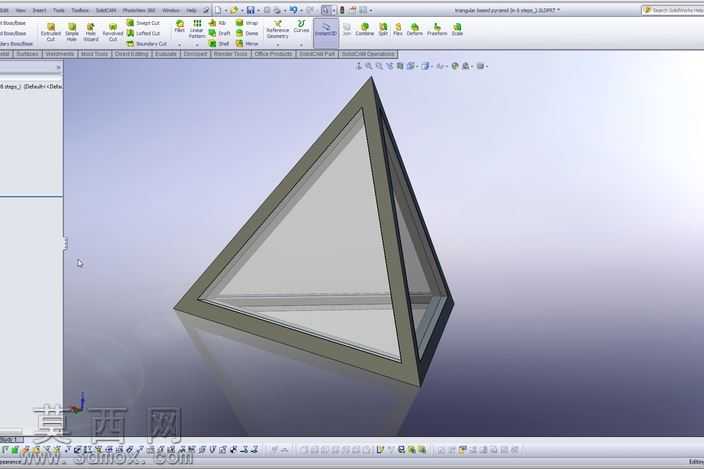Select the Simple Hole tool

tap(72, 32)
